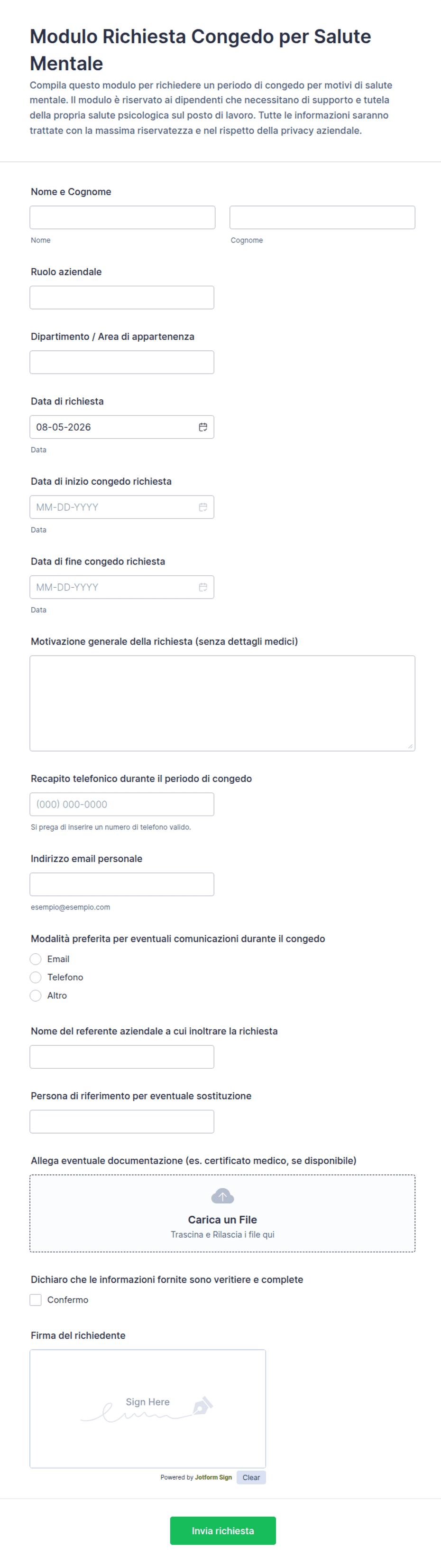441x1568 pixels.
Task: Click the Ruolo aziendale text field
Action: tap(122, 298)
